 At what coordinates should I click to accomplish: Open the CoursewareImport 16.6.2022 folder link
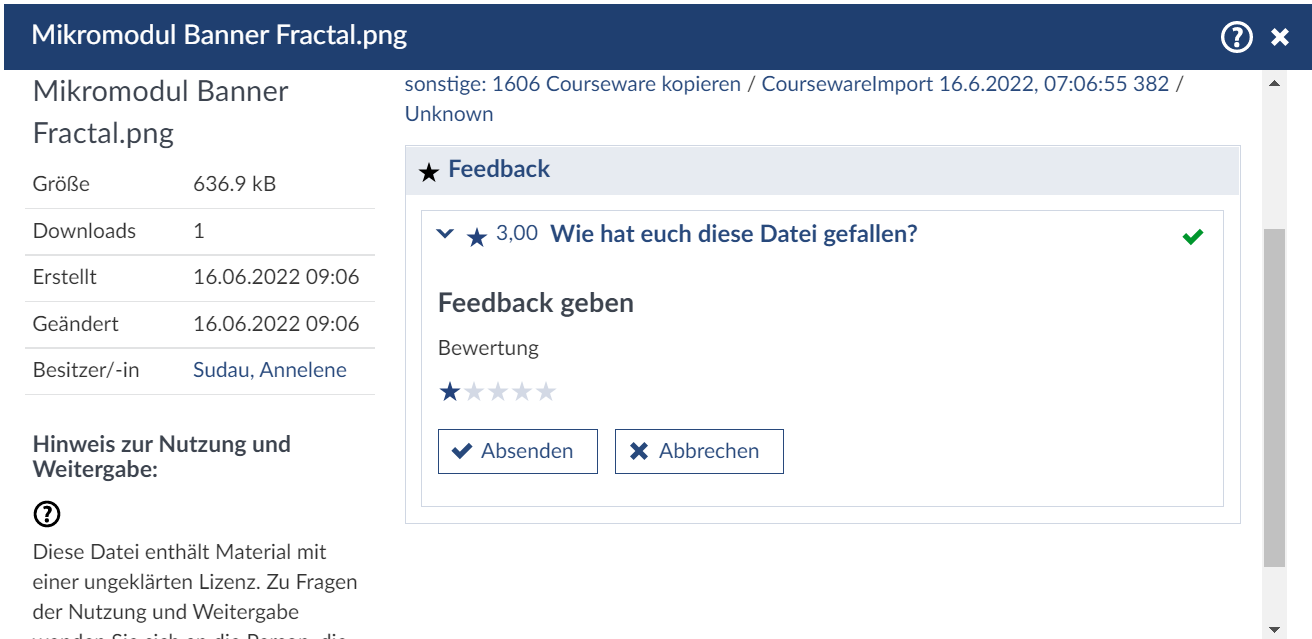(965, 84)
